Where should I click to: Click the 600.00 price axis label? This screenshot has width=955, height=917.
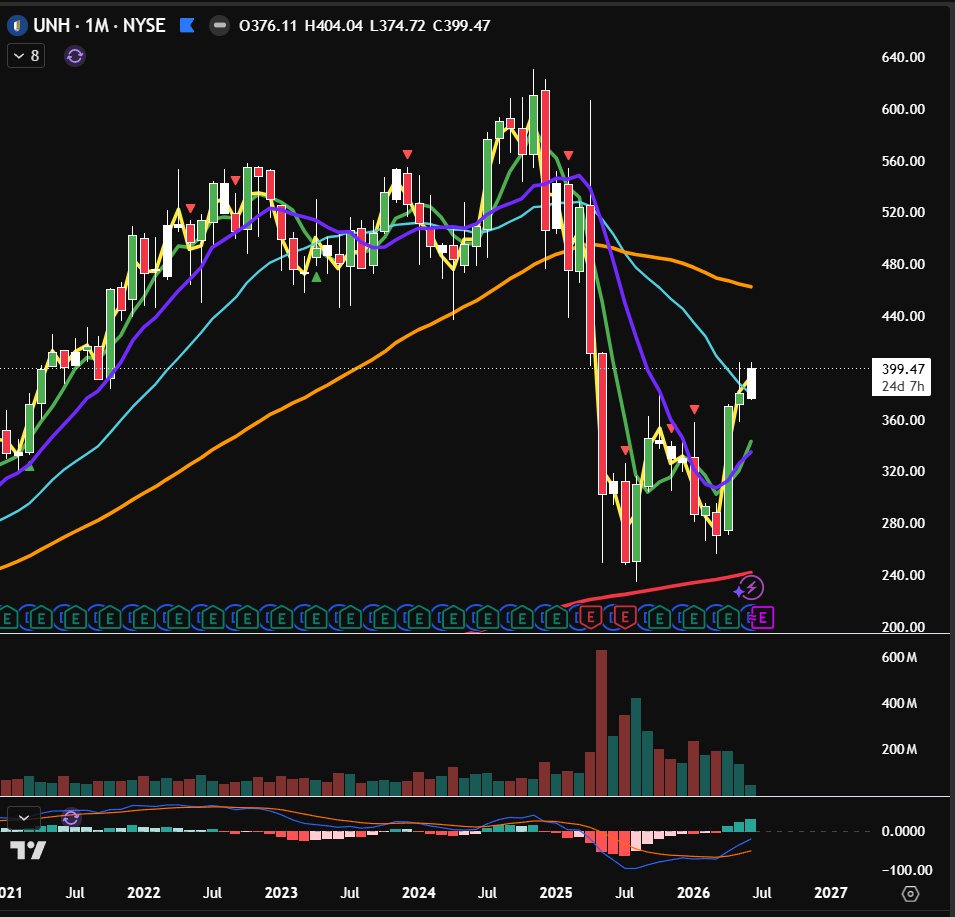click(x=903, y=109)
